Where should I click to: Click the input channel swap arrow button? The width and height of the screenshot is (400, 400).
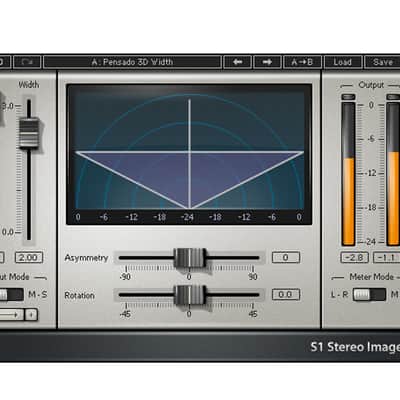click(11, 314)
